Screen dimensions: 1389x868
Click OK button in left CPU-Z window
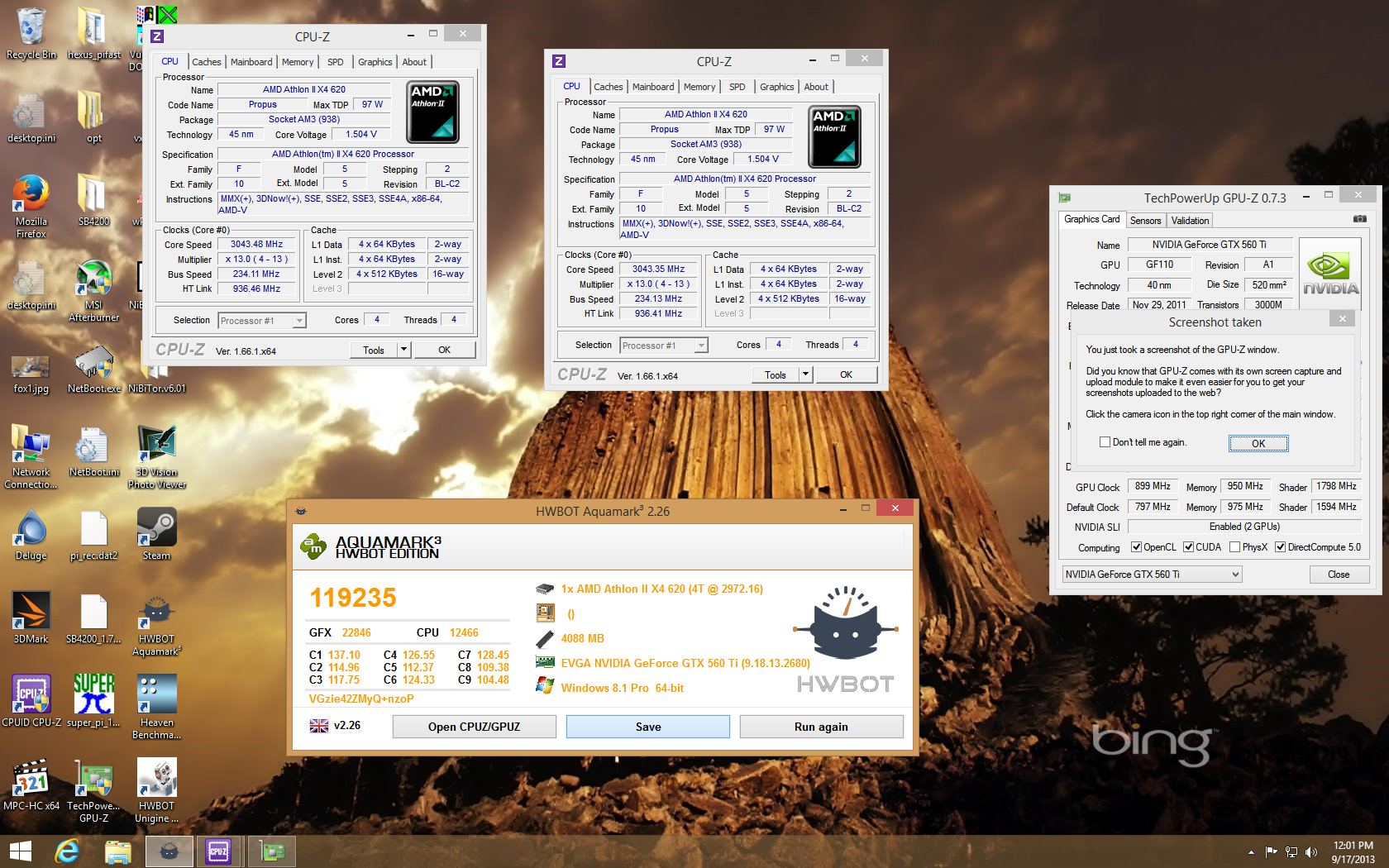point(444,350)
